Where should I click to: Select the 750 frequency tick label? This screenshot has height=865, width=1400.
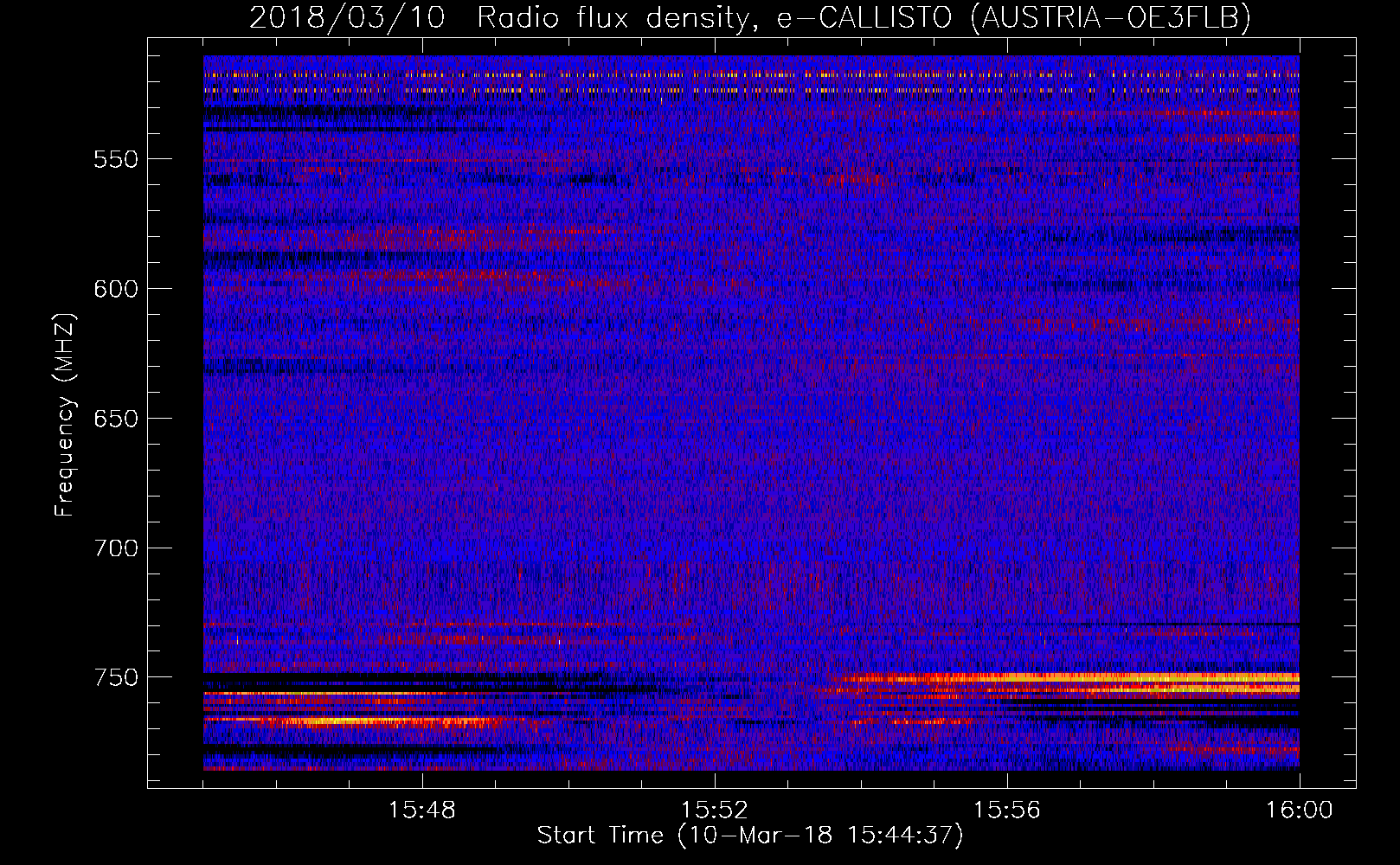coord(116,678)
